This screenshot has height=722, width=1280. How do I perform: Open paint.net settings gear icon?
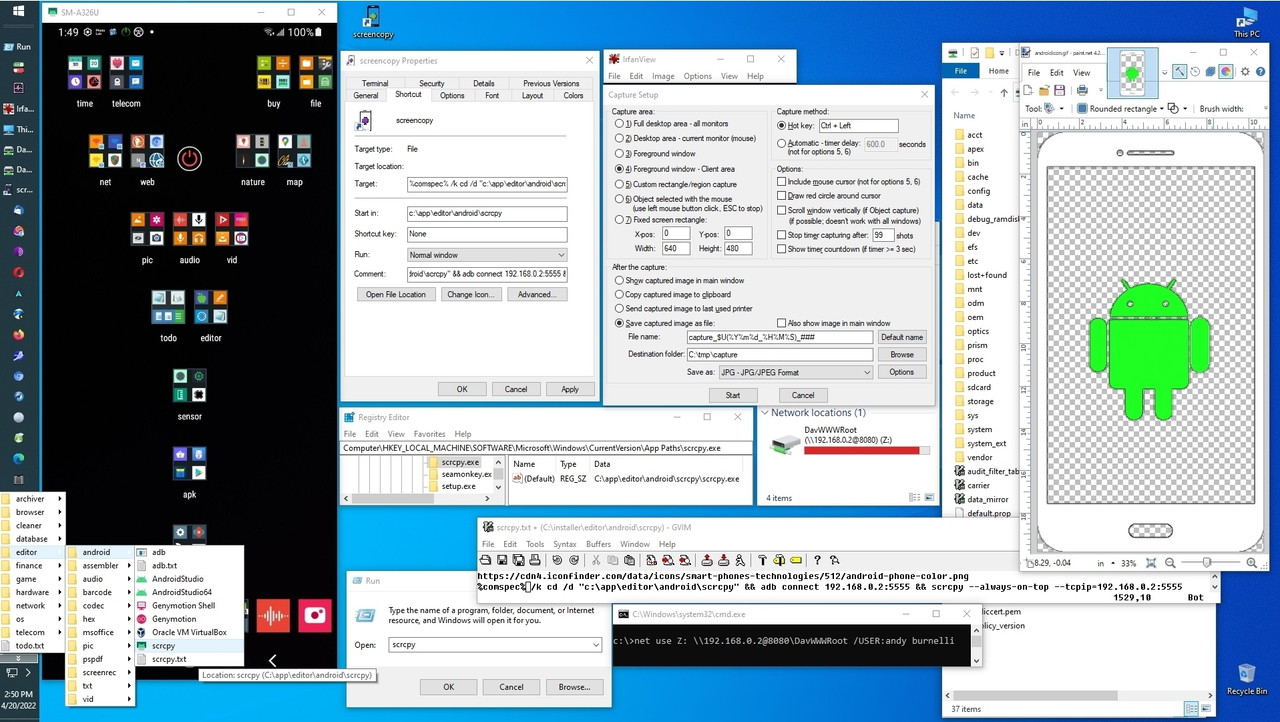tap(1245, 71)
